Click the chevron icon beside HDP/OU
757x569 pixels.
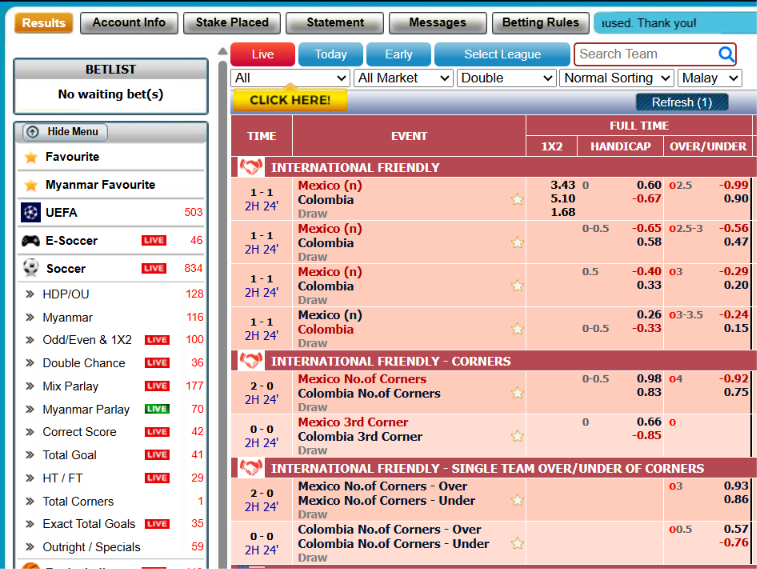click(x=30, y=294)
